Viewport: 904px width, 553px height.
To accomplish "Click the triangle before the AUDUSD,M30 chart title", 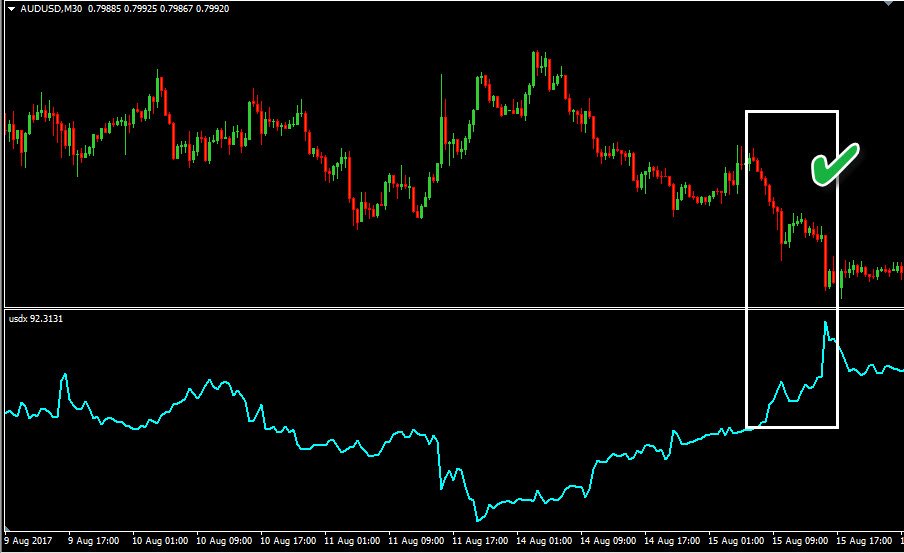I will click(11, 9).
